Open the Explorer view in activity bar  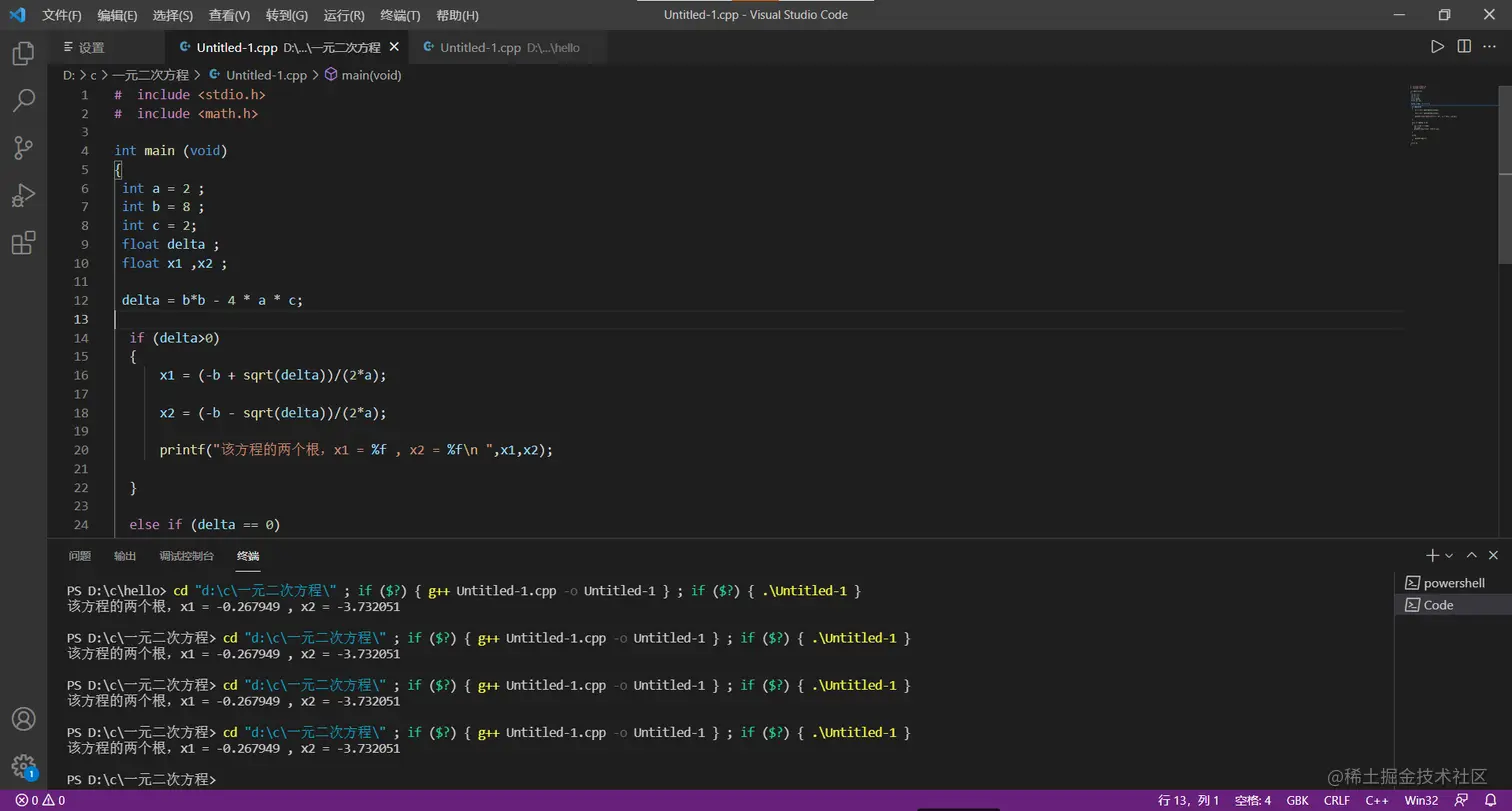(23, 53)
